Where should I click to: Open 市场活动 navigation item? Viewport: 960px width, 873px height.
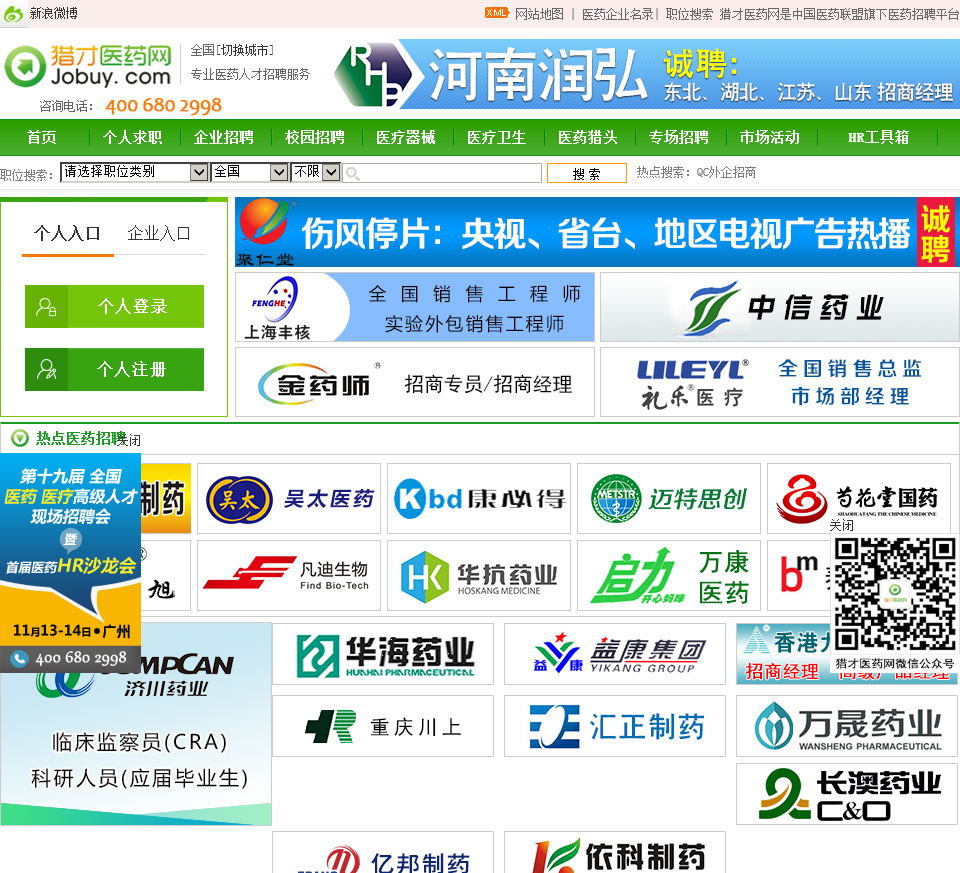(770, 137)
